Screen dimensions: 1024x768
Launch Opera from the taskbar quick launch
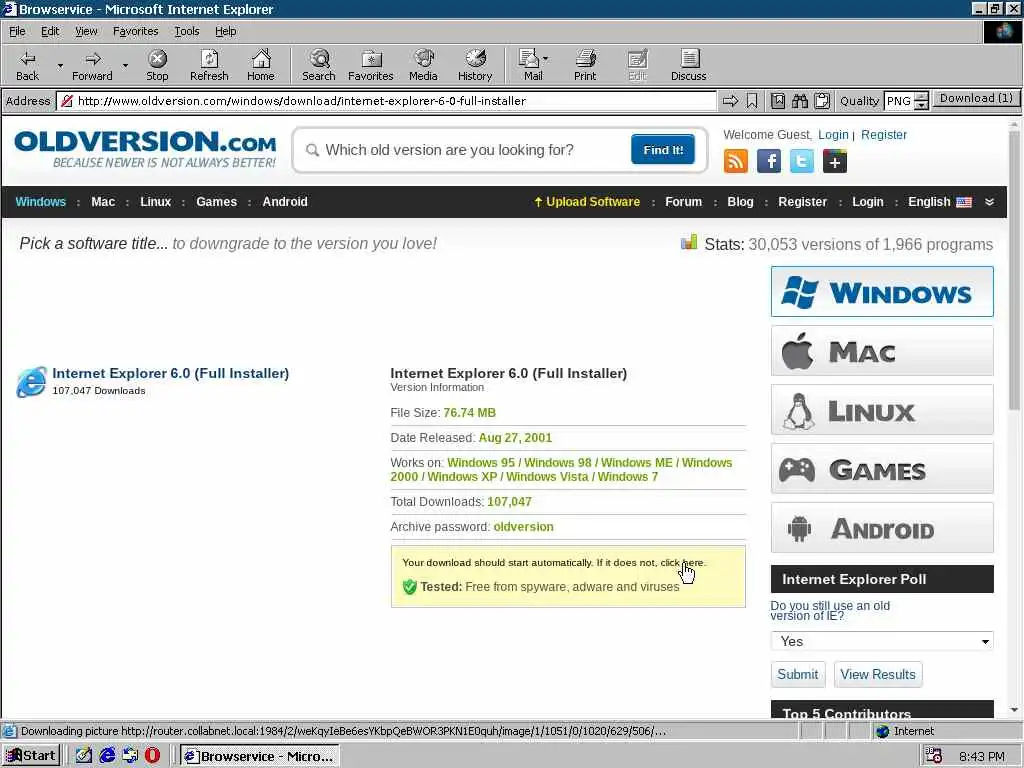(152, 756)
